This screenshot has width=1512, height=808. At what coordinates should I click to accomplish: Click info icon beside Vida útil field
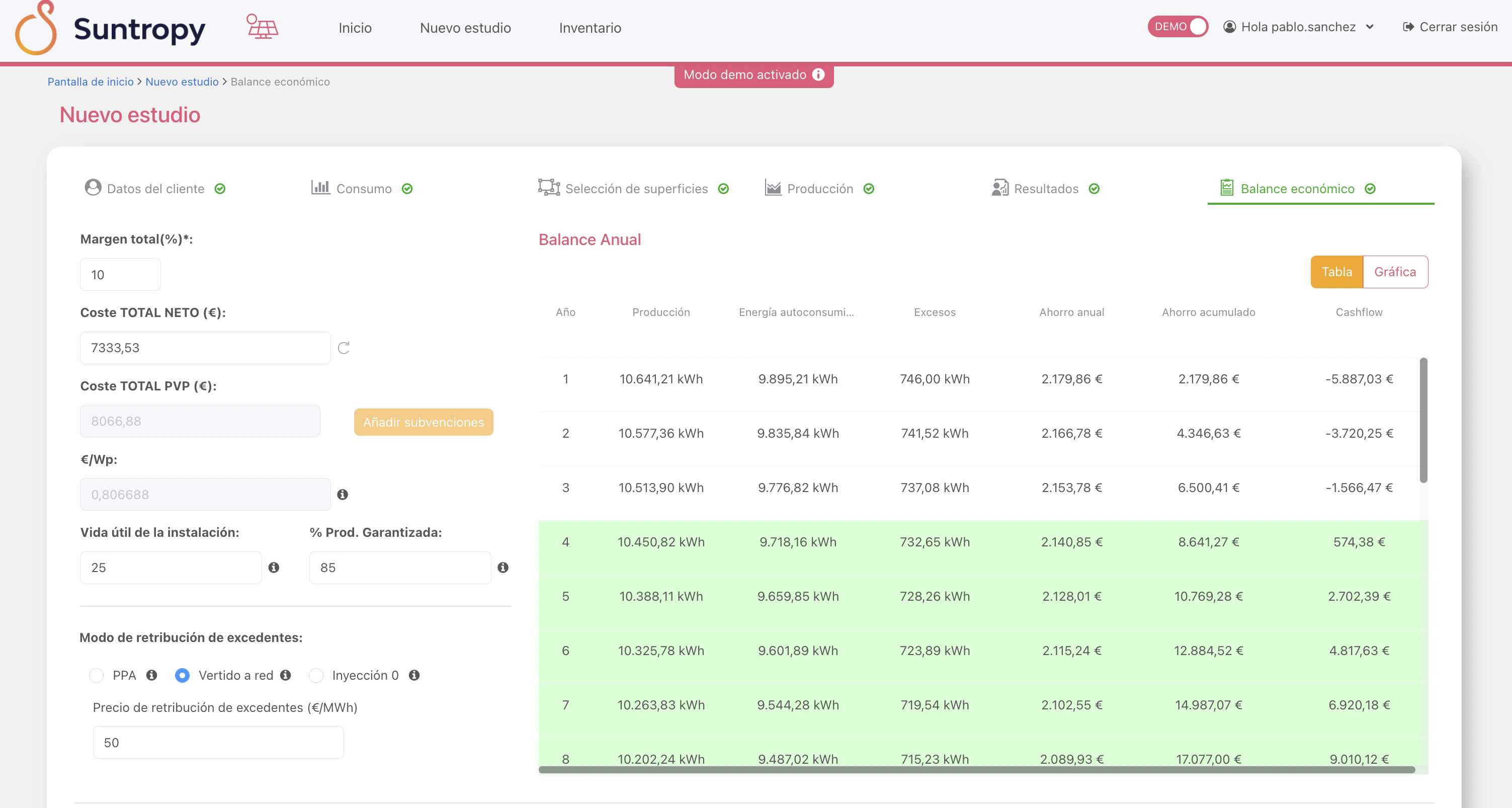click(x=274, y=567)
